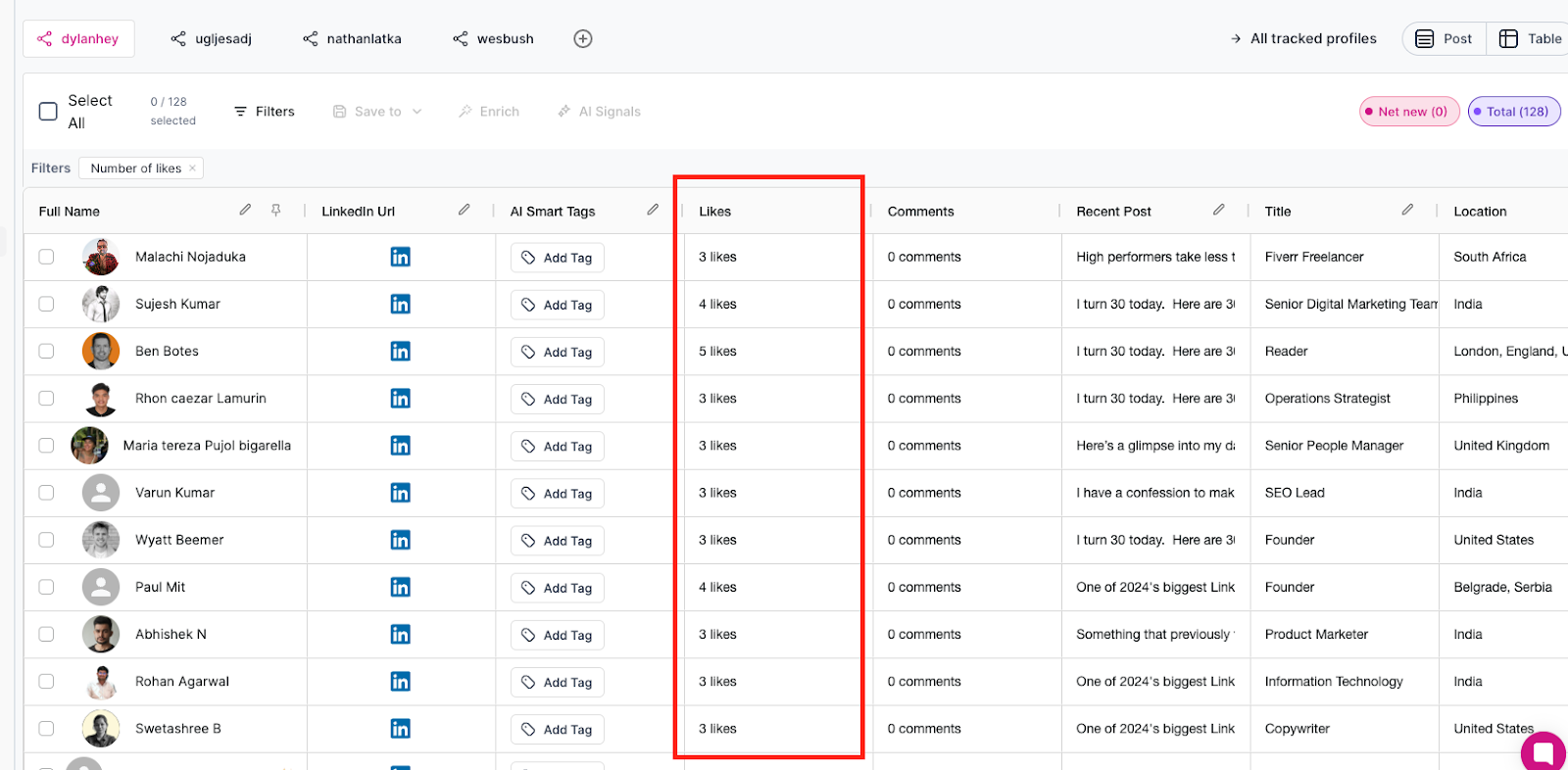1568x770 pixels.
Task: Tick the checkbox for Malachi Nojaduka
Action: (46, 257)
